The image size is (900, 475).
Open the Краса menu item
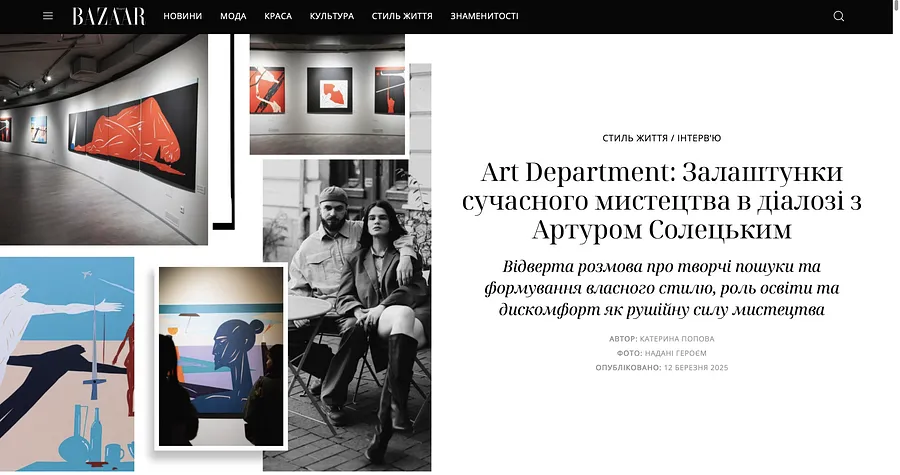coord(278,16)
